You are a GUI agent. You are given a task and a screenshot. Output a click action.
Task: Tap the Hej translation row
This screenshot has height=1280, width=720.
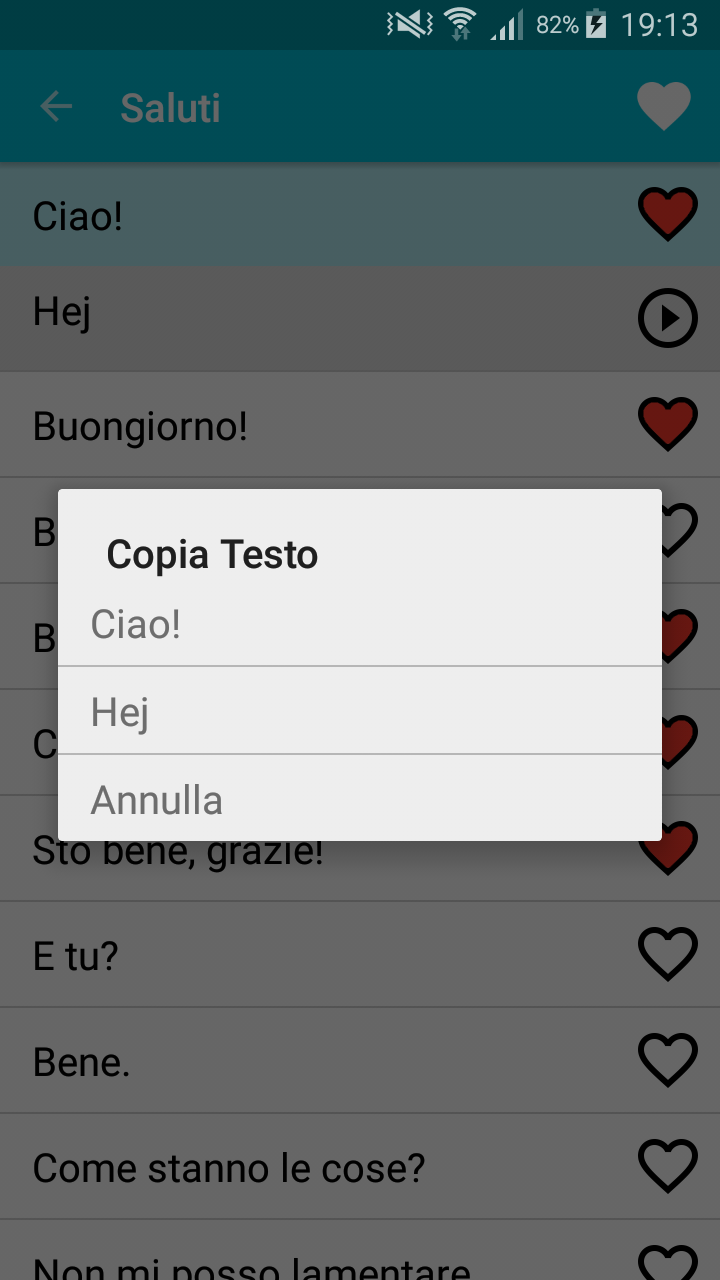pos(360,319)
